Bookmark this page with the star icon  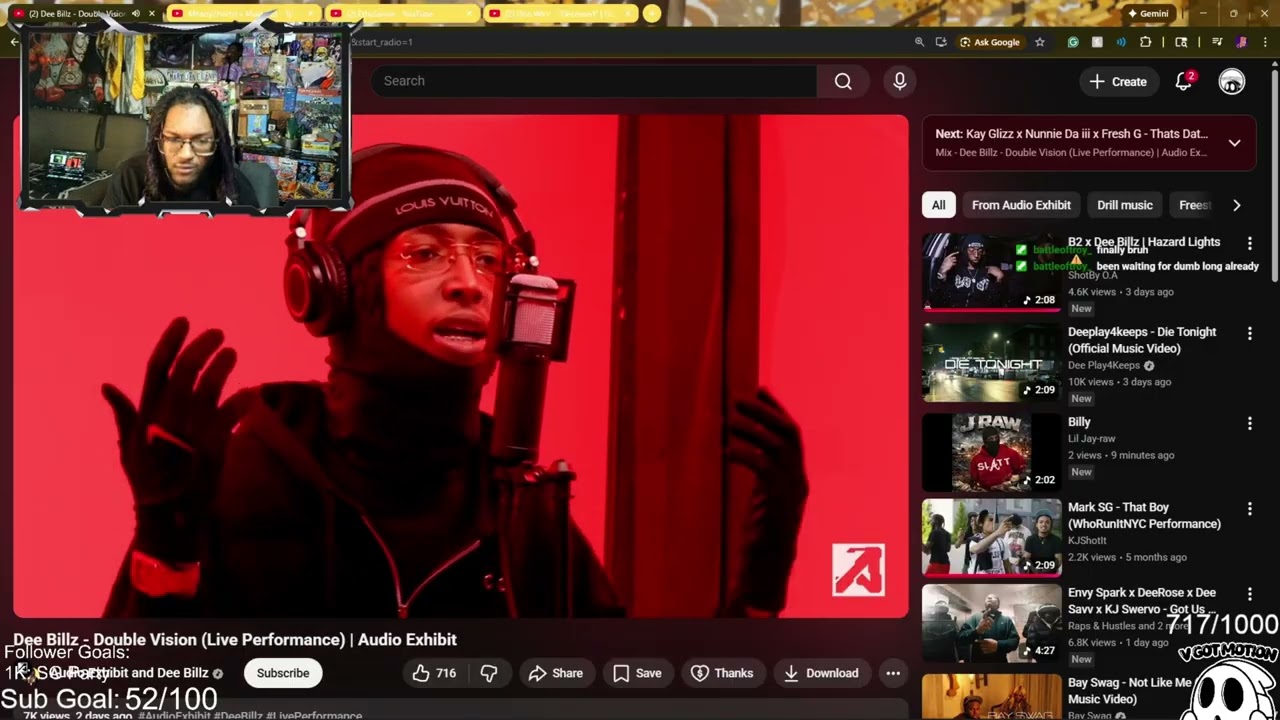(1040, 42)
